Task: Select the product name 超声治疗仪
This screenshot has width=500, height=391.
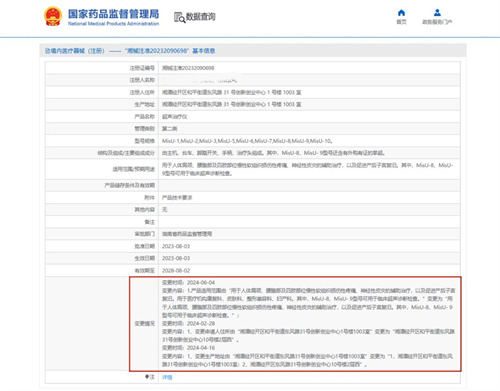Action: (175, 117)
